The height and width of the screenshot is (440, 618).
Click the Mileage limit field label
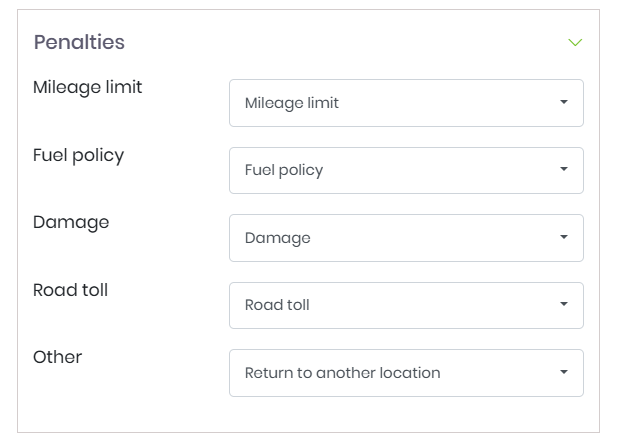tap(88, 87)
